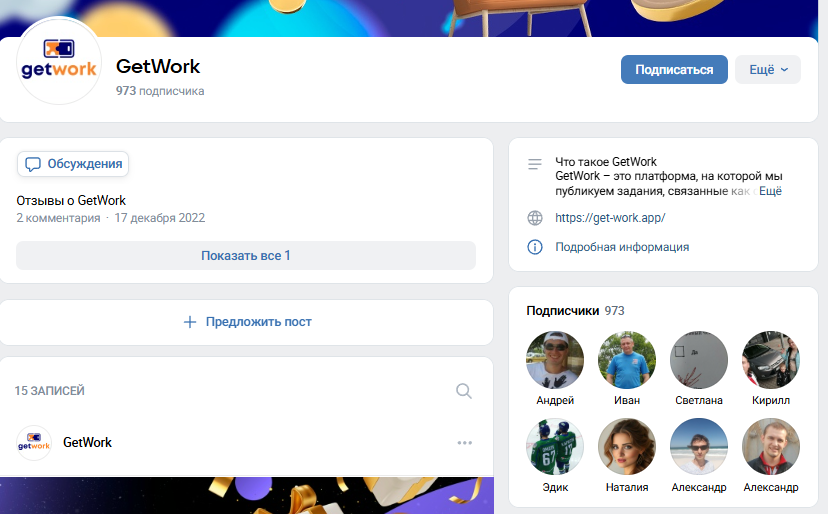Click the name Иван under subscribers
This screenshot has width=828, height=514.
(627, 400)
